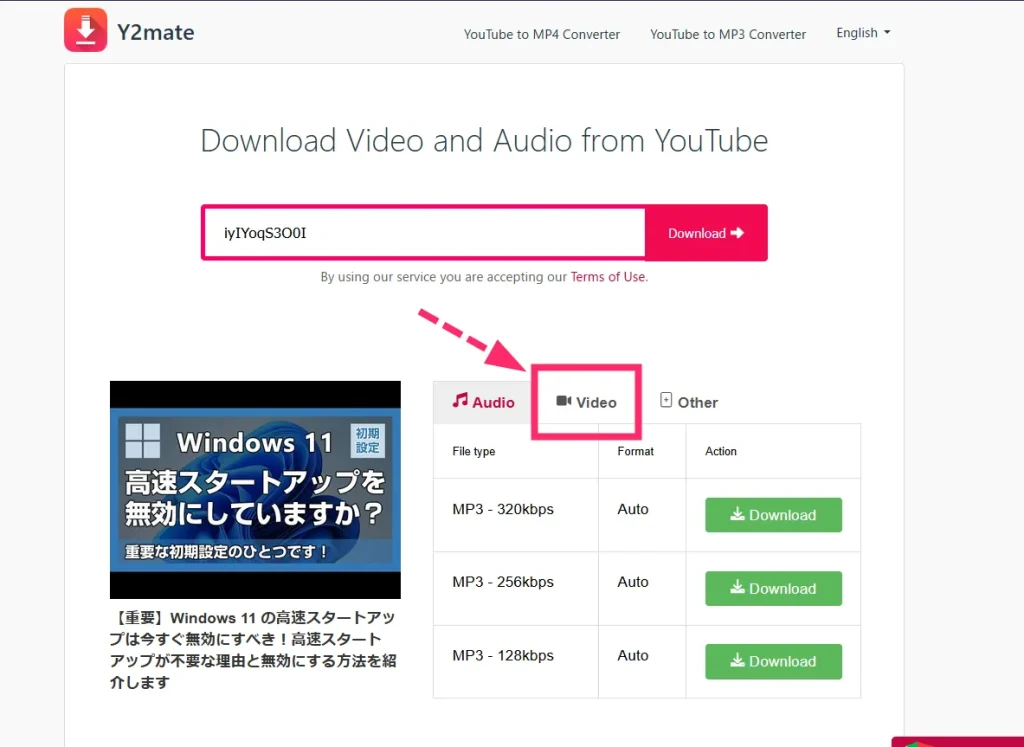Switch to the Audio tab
1024x747 pixels.
tap(483, 402)
